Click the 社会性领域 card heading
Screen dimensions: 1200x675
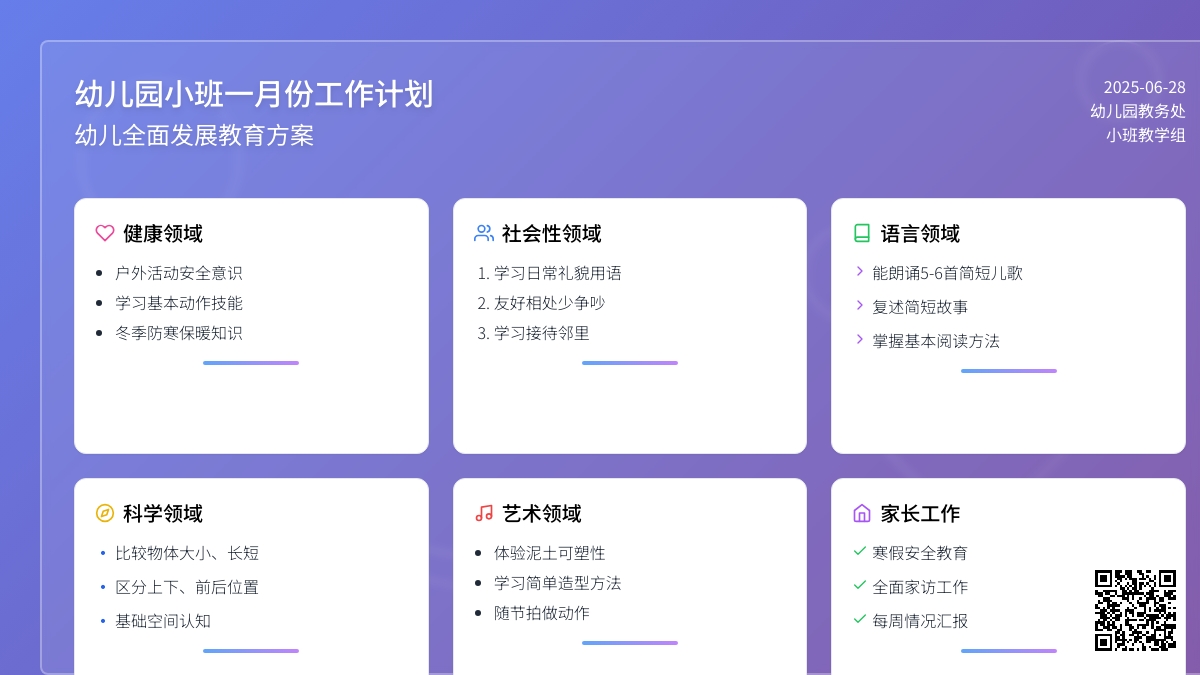point(552,234)
